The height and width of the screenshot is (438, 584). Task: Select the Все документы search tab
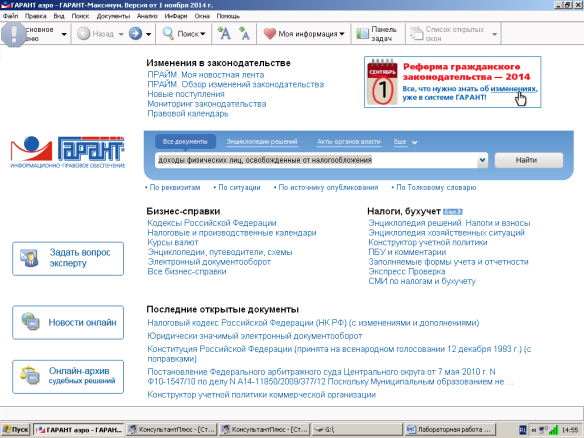point(185,142)
